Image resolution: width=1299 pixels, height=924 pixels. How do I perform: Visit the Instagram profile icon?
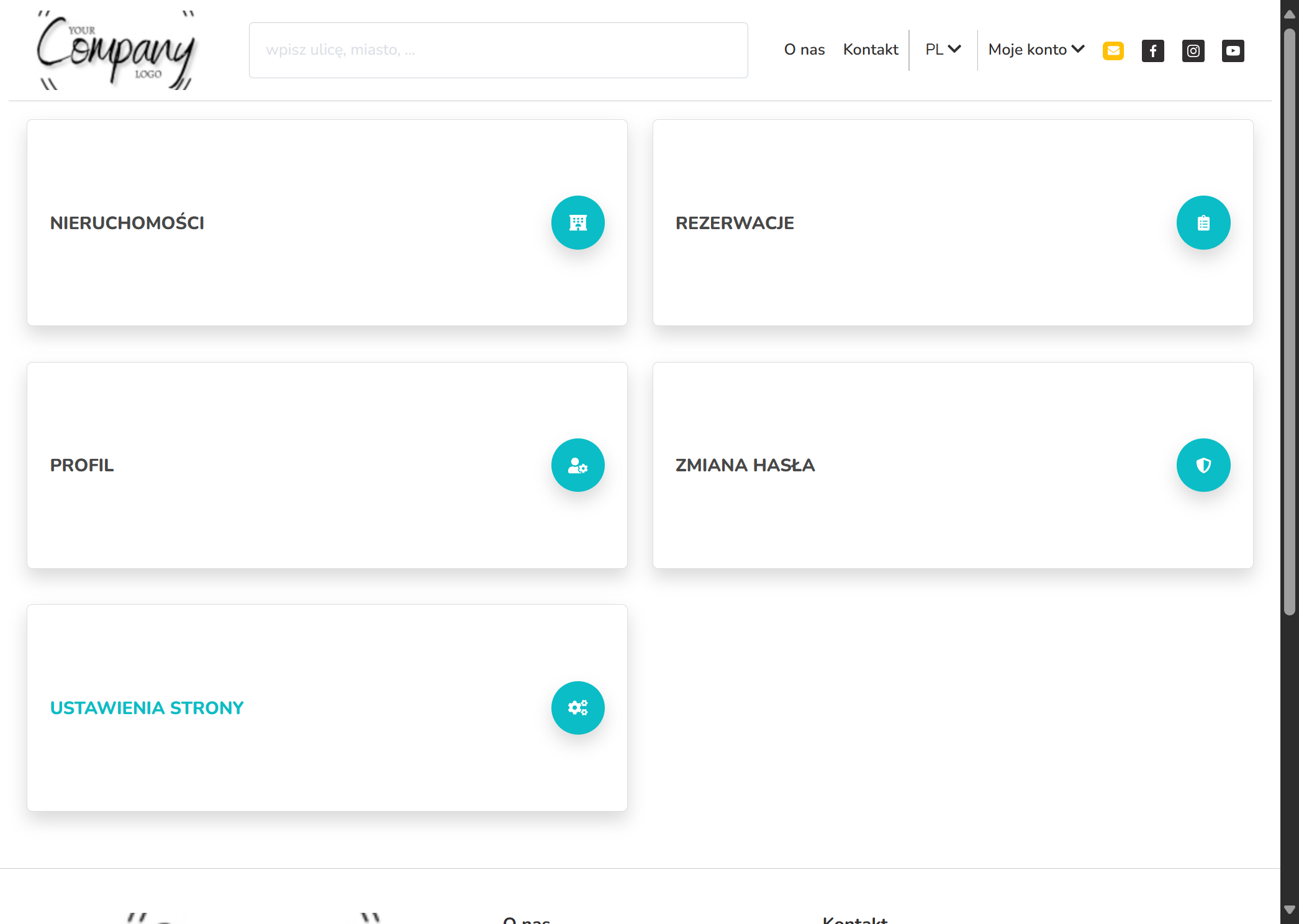tap(1193, 51)
